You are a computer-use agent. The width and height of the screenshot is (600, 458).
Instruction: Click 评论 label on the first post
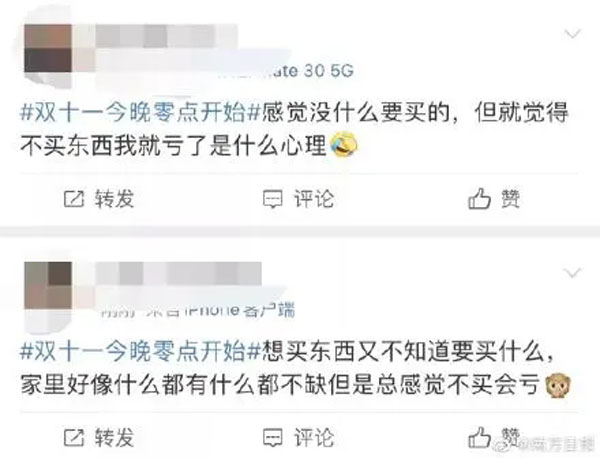pyautogui.click(x=314, y=199)
